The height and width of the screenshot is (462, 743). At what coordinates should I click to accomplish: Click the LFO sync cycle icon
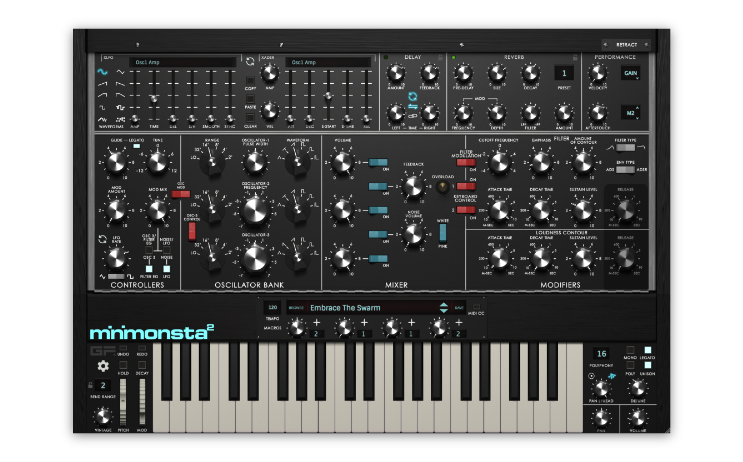[x=249, y=62]
